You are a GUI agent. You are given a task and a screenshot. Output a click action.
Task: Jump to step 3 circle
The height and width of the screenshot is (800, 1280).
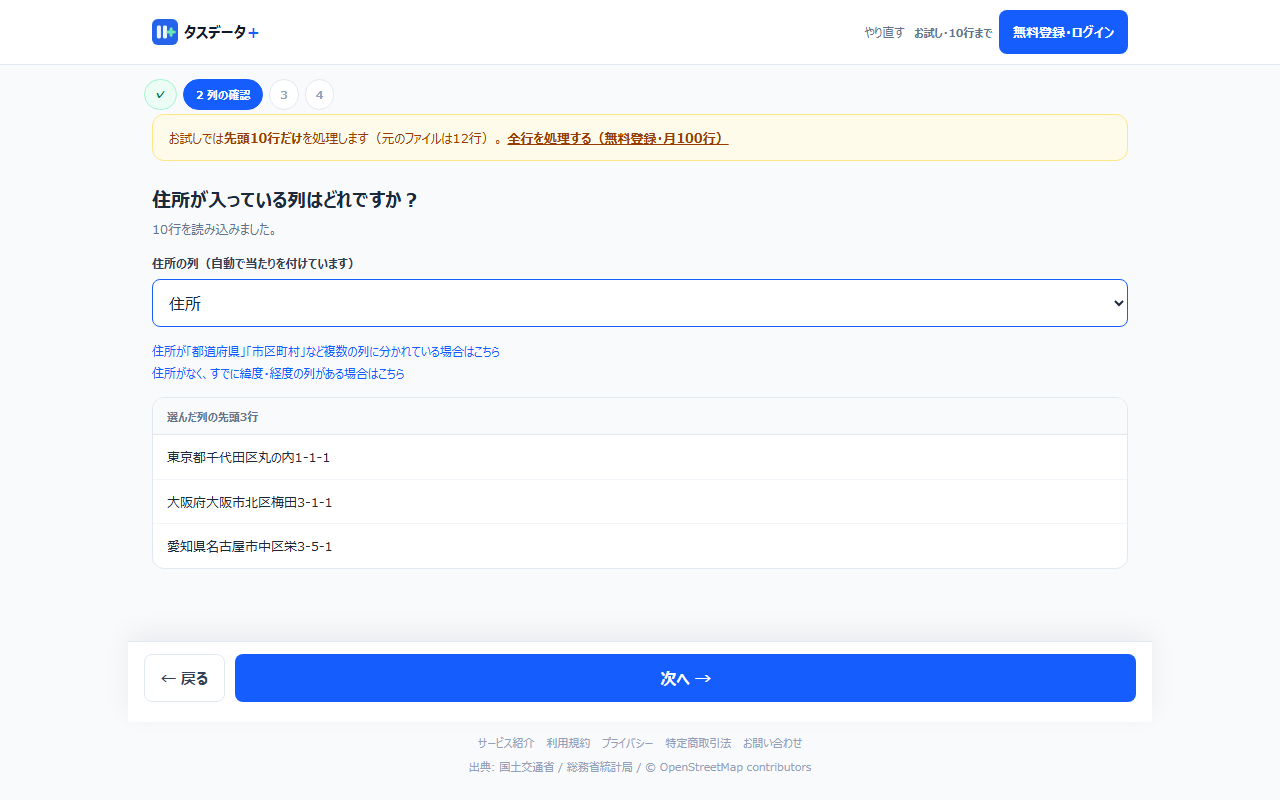click(x=283, y=95)
